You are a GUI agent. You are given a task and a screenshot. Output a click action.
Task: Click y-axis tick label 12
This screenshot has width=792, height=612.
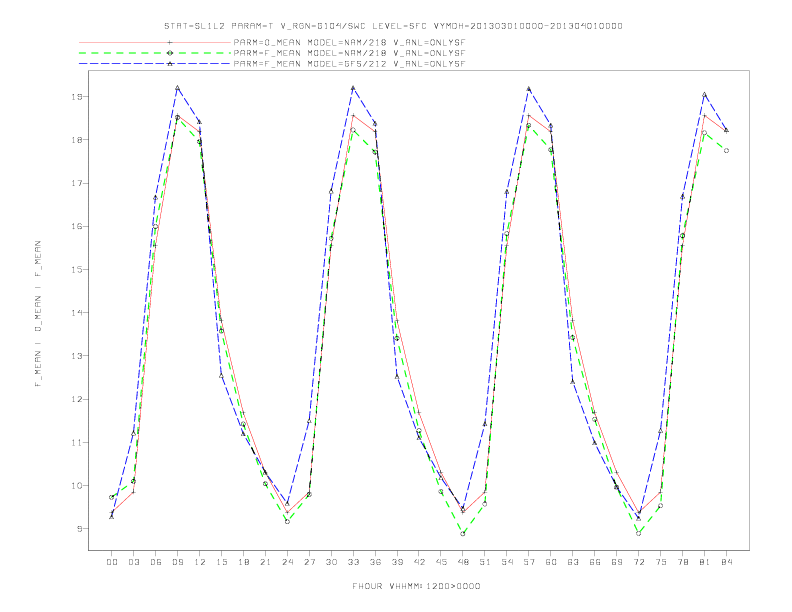pos(77,399)
